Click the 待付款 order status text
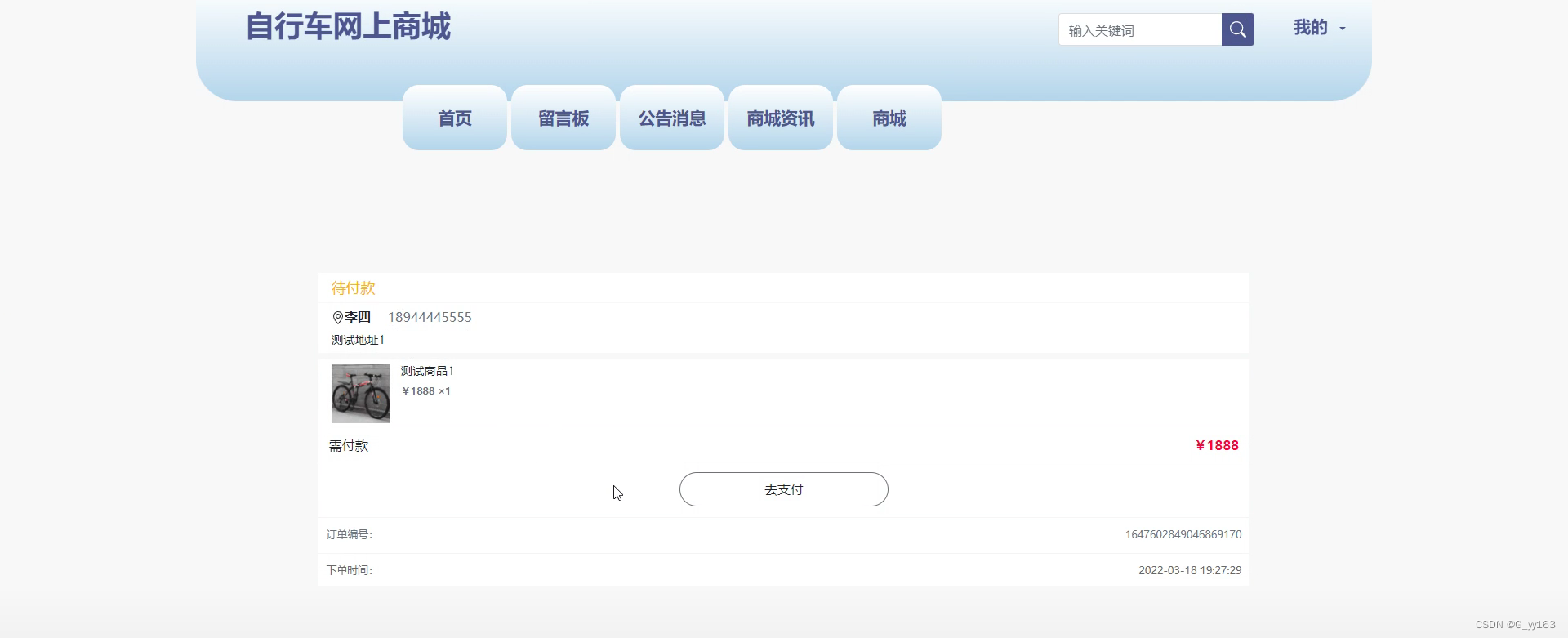This screenshot has width=1568, height=638. pos(353,288)
